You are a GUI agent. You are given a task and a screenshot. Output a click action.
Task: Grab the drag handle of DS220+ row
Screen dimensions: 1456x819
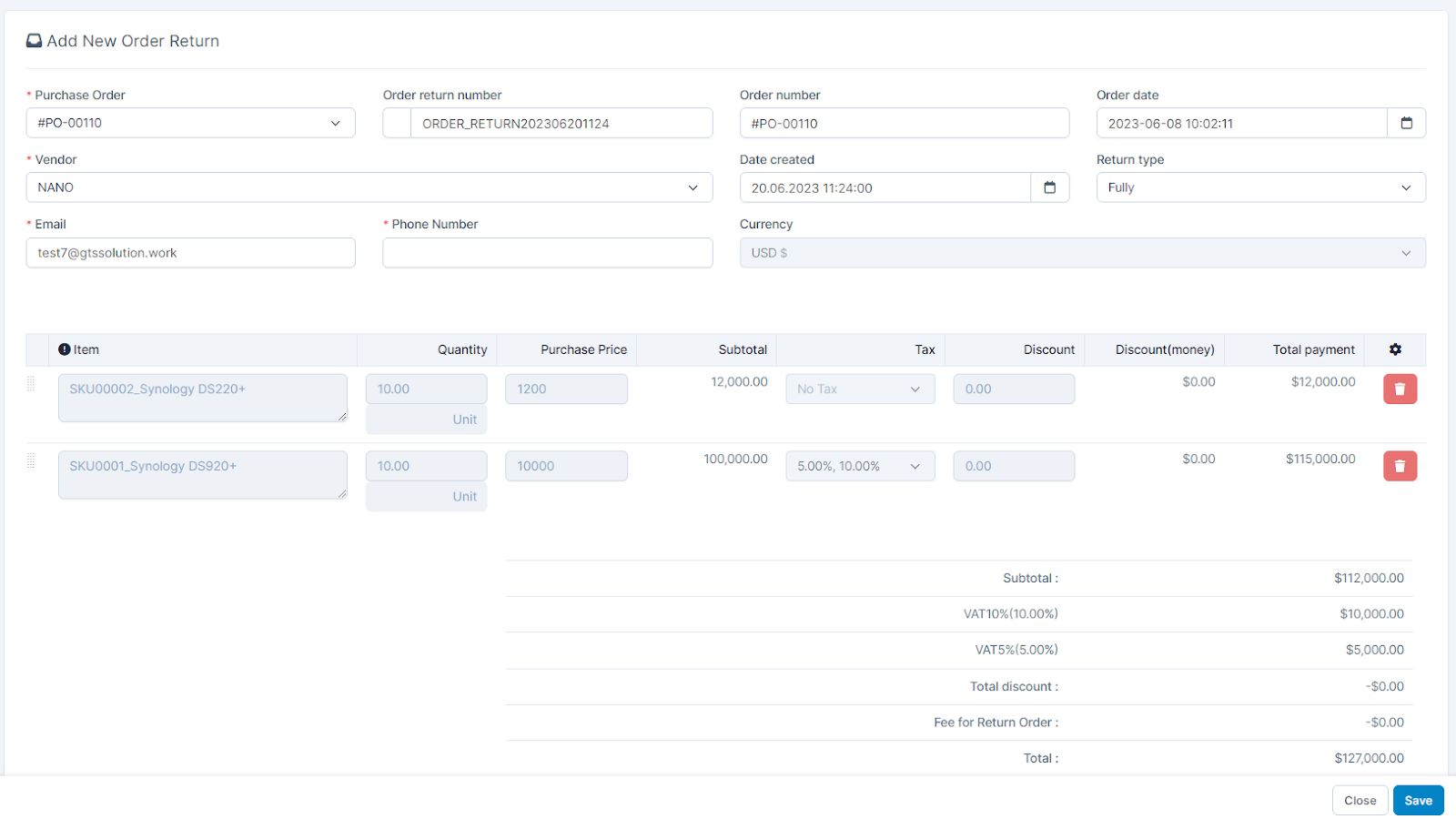coord(31,384)
